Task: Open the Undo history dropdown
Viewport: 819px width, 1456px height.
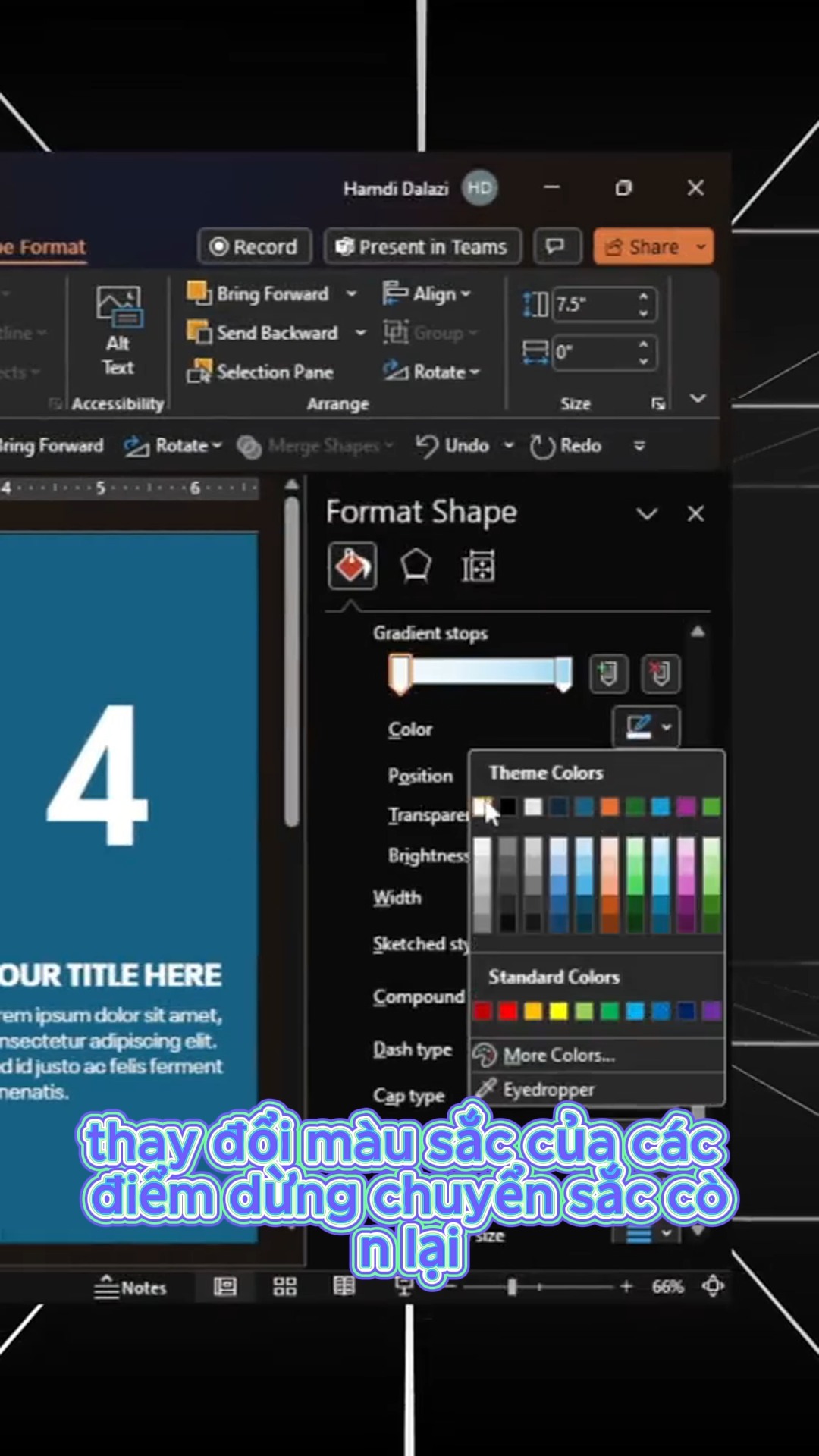Action: click(509, 445)
